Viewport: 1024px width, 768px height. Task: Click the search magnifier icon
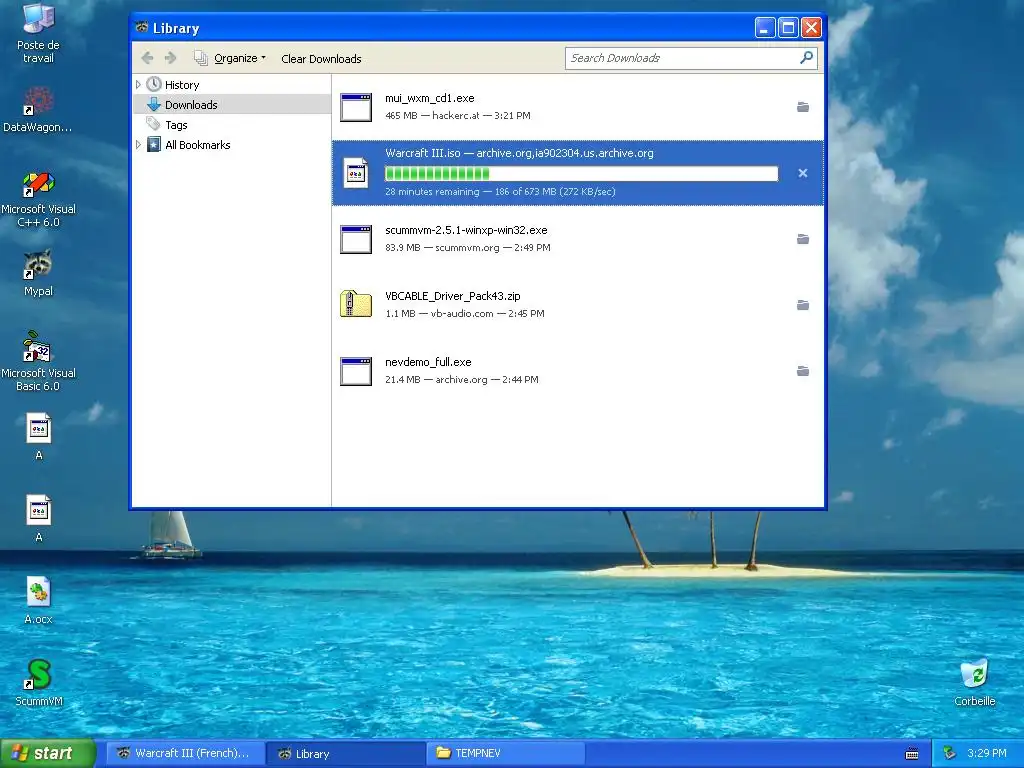[x=807, y=58]
